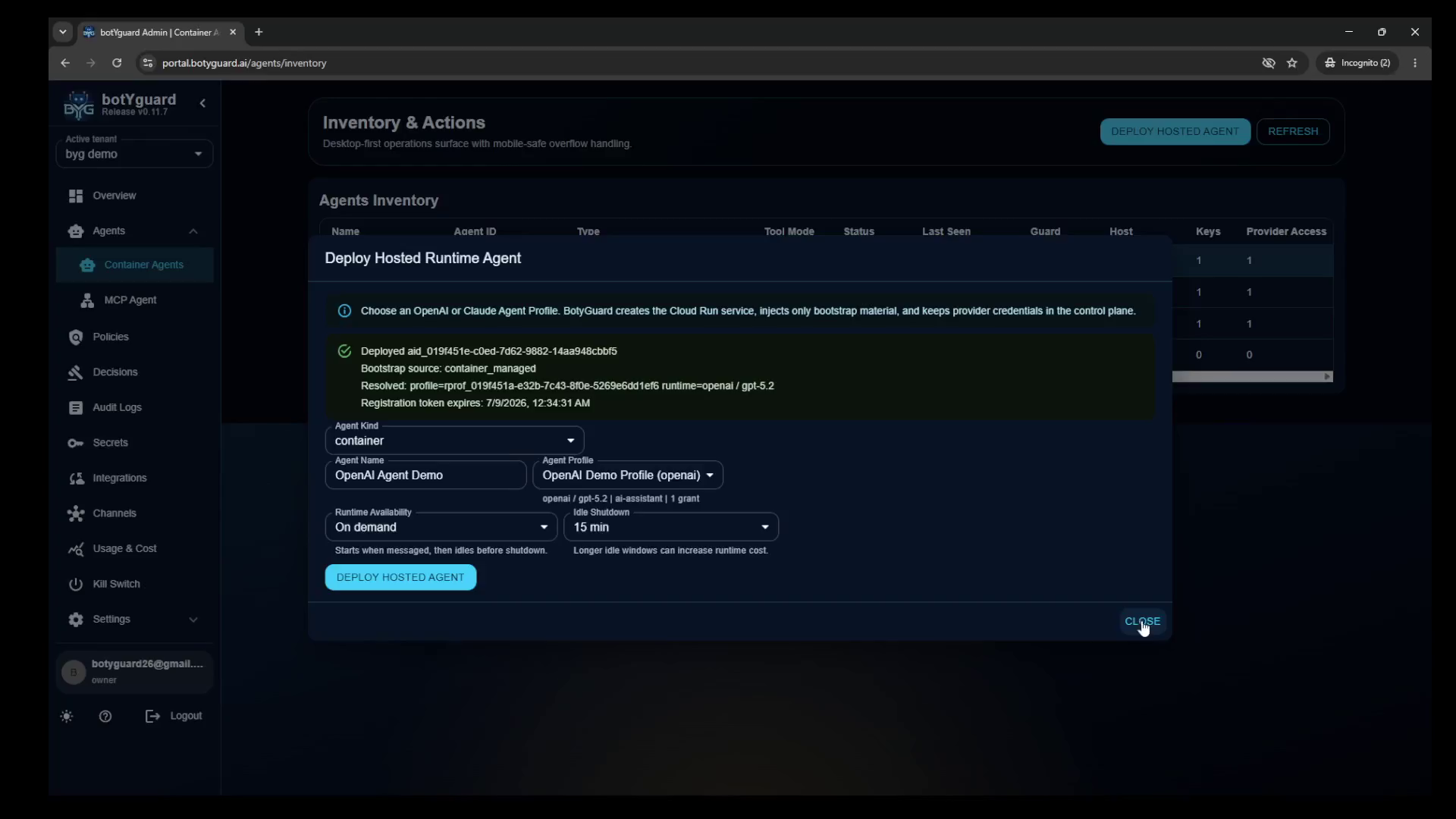Close the Deploy Hosted Runtime Agent dialog
1456x819 pixels.
pyautogui.click(x=1142, y=621)
